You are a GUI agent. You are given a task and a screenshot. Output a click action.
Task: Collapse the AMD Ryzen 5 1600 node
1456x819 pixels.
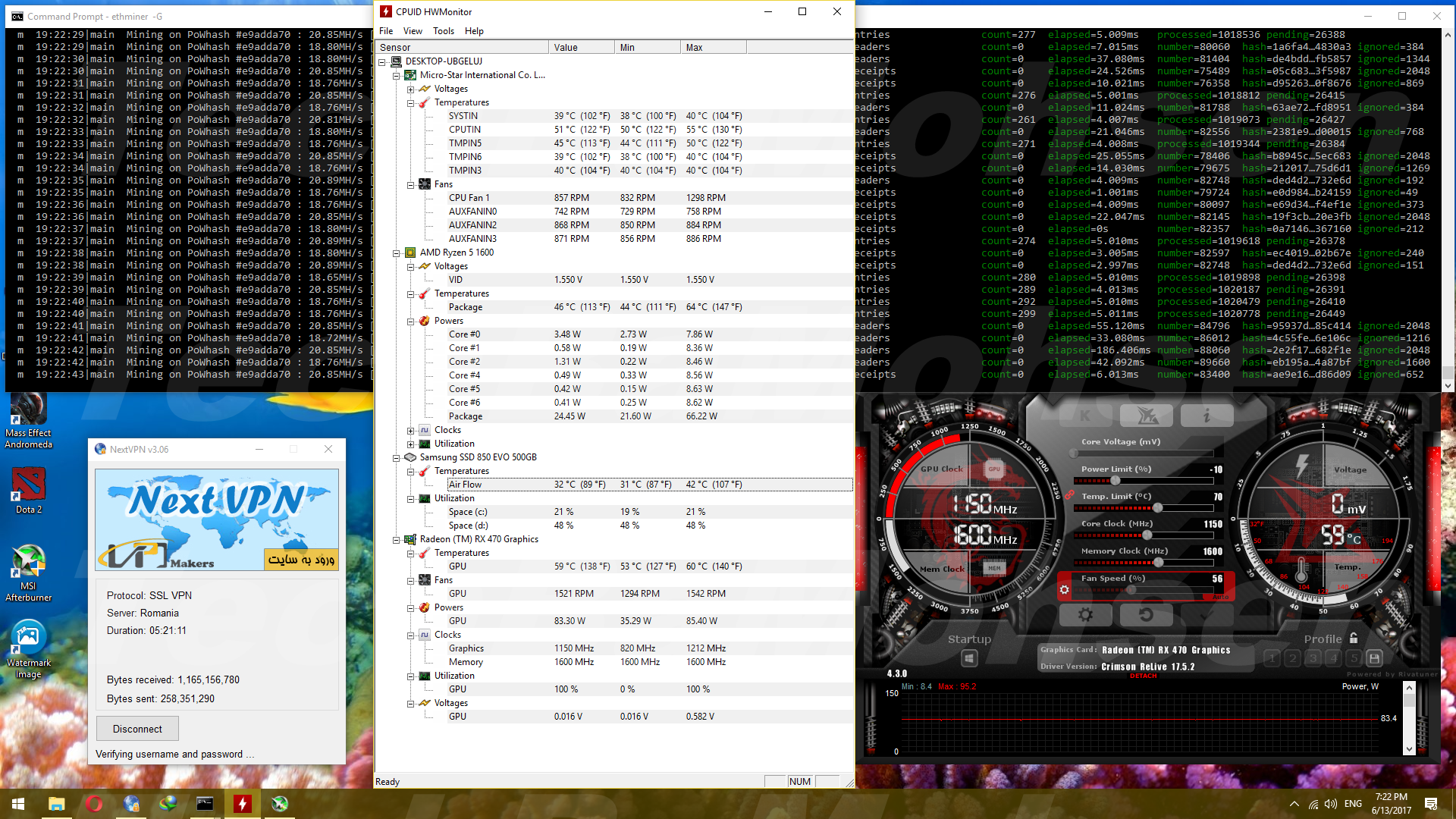[396, 253]
